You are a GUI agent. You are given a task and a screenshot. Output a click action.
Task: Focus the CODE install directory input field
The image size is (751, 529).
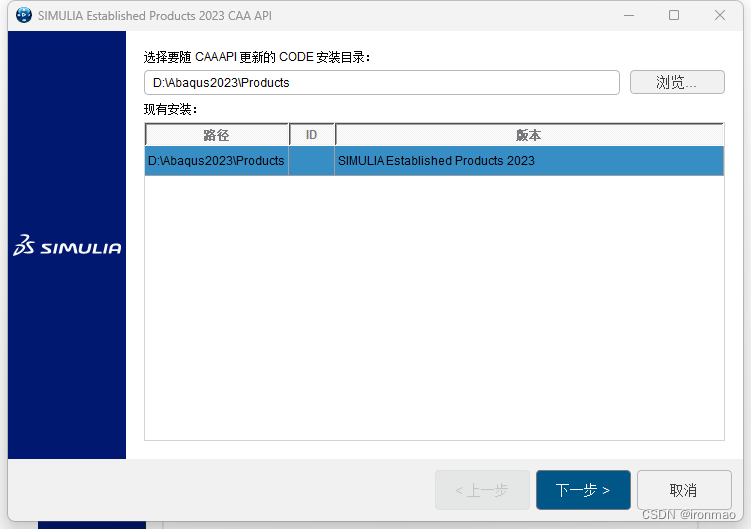coord(382,82)
